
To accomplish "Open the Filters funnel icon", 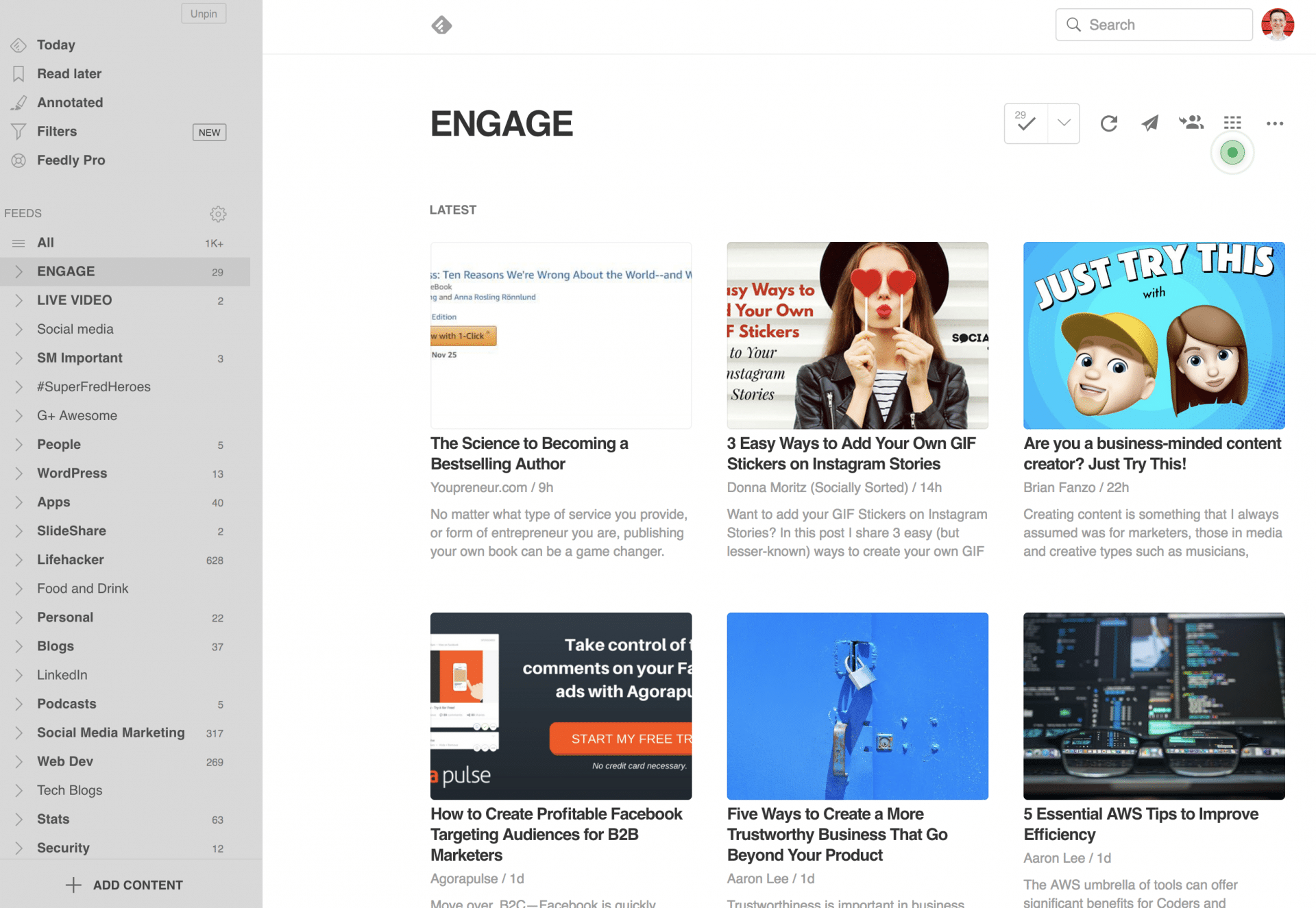I will (x=19, y=132).
